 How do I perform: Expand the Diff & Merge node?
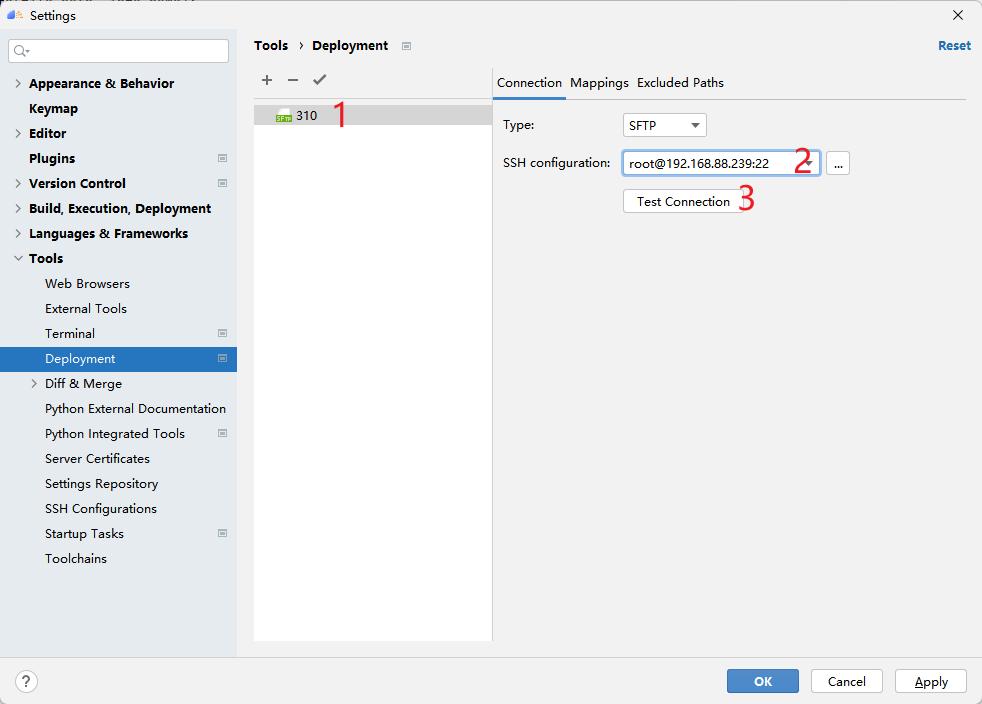[34, 383]
